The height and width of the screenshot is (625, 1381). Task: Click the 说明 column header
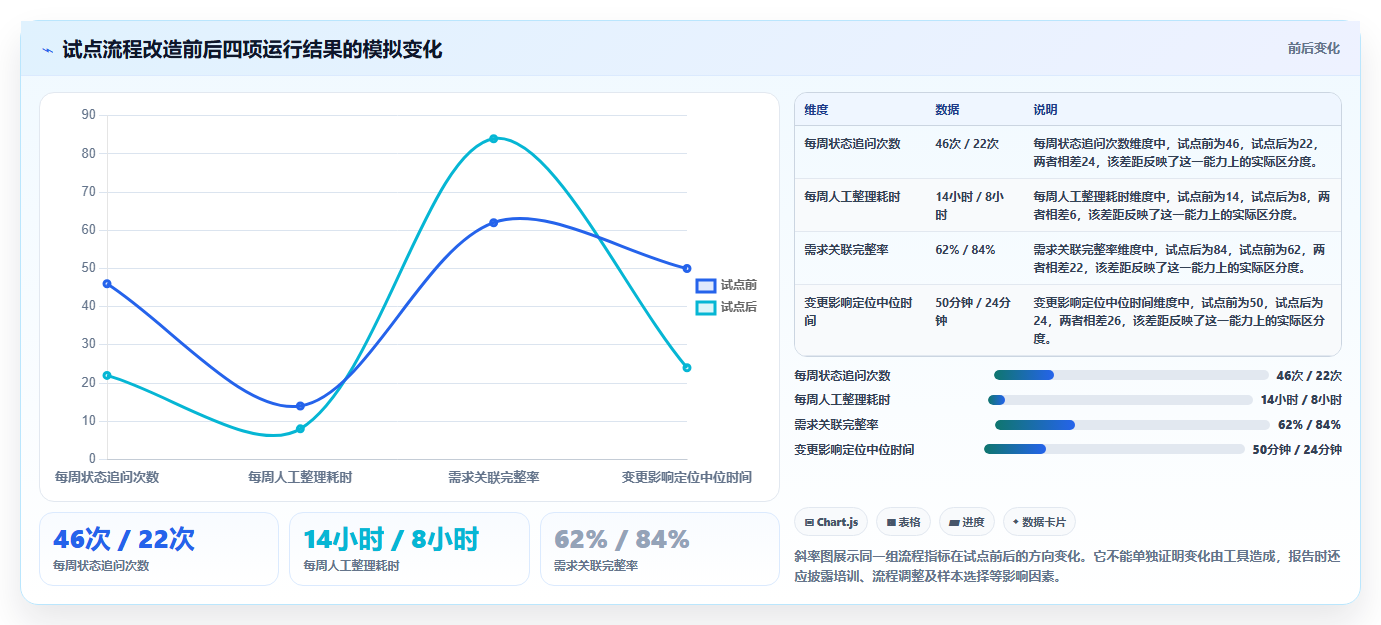(1045, 110)
